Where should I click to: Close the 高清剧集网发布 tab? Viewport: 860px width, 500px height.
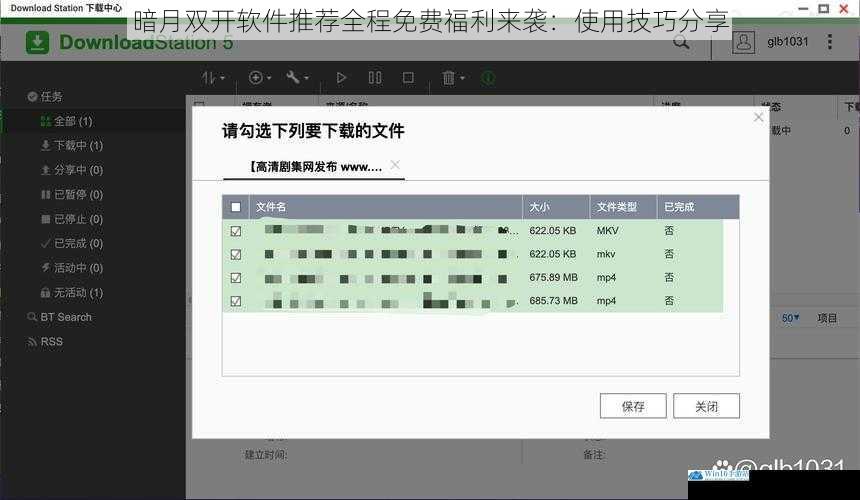tap(395, 165)
